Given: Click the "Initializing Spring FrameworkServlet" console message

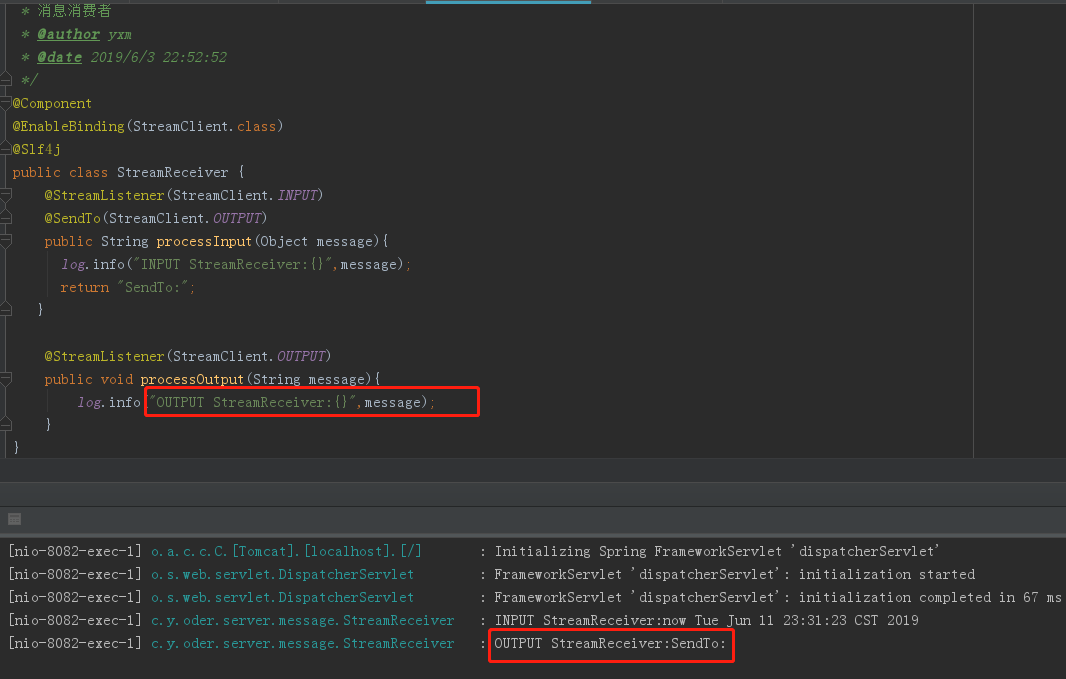Looking at the screenshot, I should tap(717, 551).
